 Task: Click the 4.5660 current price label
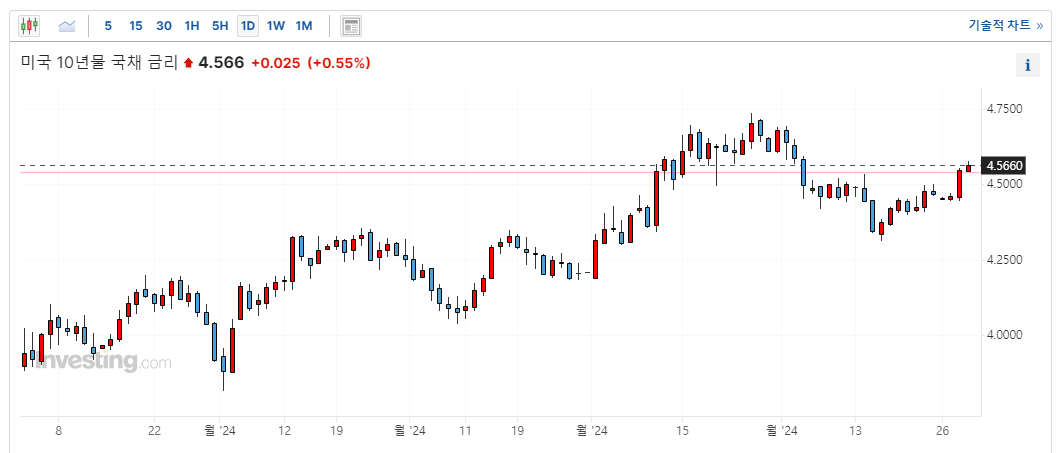coord(1005,165)
